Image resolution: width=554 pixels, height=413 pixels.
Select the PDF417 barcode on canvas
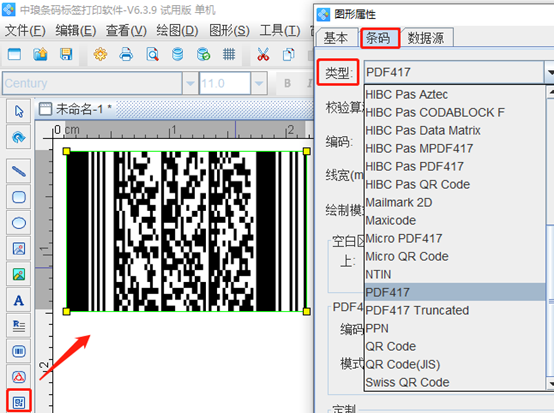186,231
